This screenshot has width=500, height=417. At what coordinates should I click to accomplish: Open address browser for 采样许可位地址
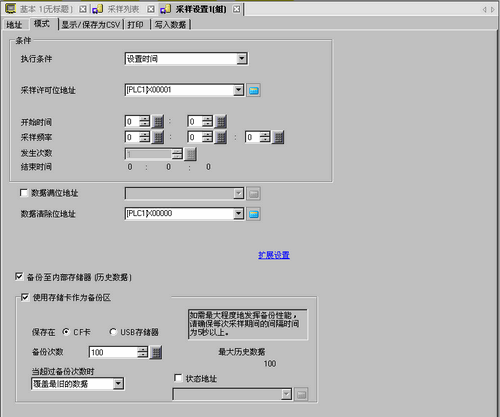click(253, 90)
